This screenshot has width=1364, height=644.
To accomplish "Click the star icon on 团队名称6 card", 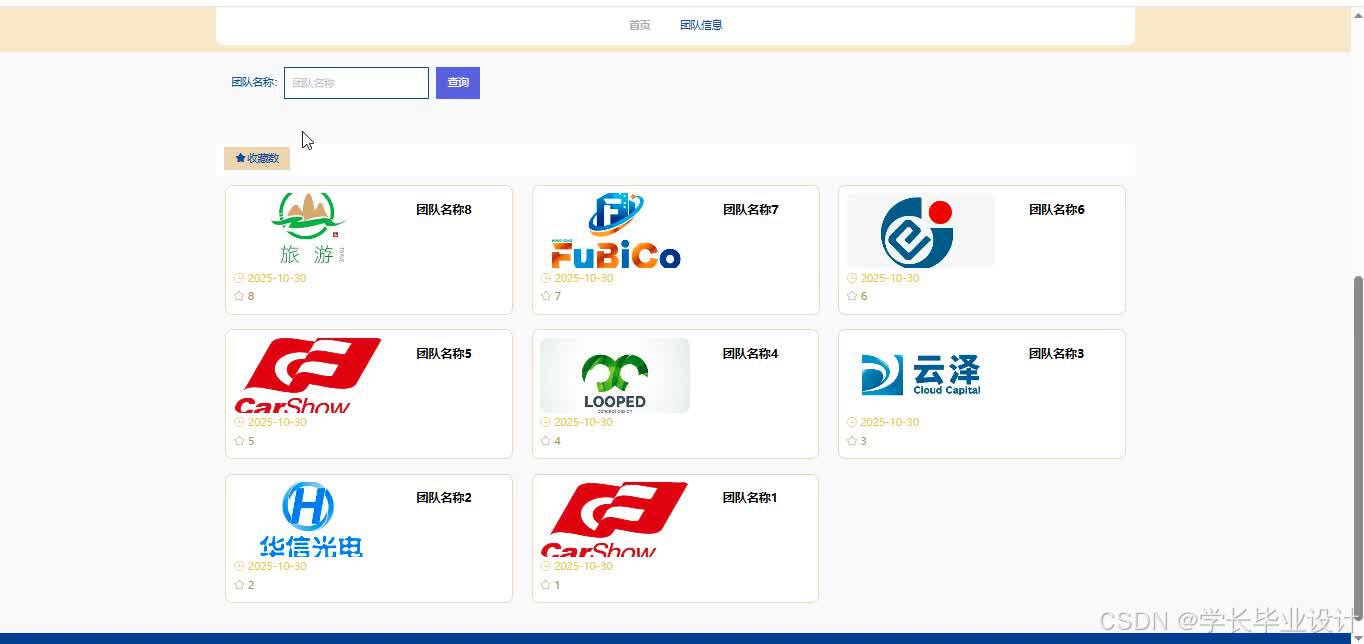I will tap(852, 296).
